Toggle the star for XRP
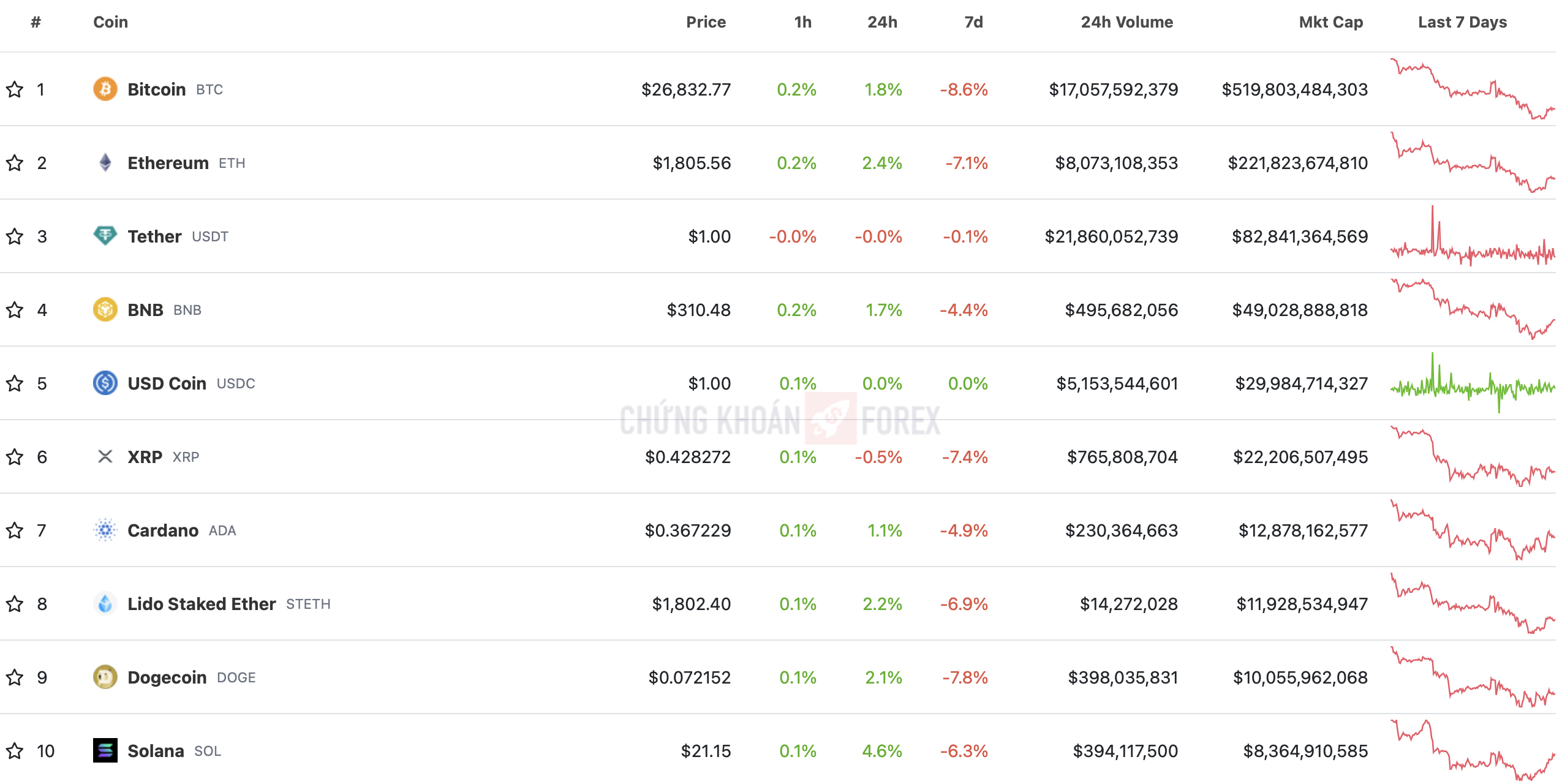The width and height of the screenshot is (1562, 784). (x=15, y=457)
